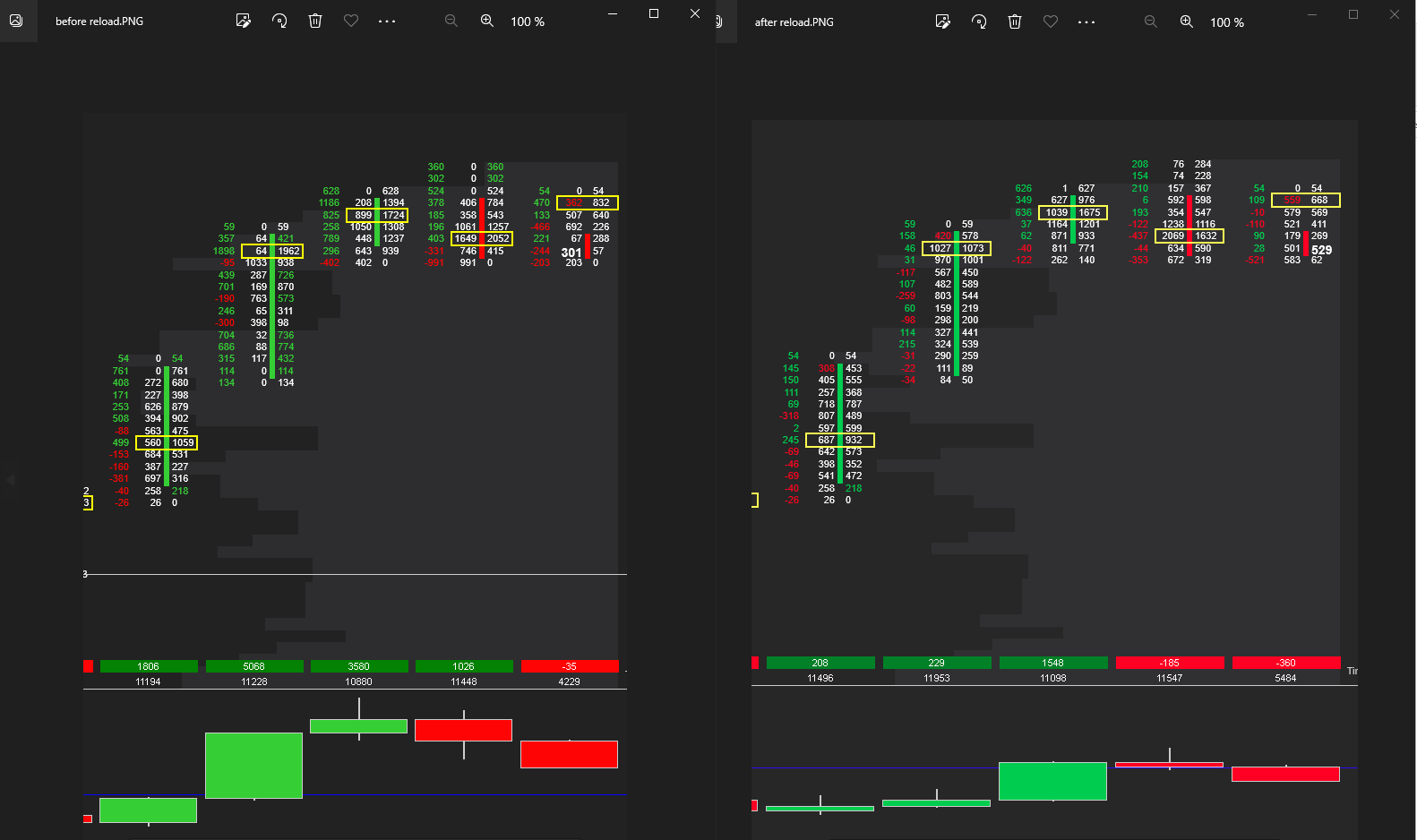Click the Photos app icon beside before reload title
Viewport: 1417px width, 840px height.
(x=15, y=21)
